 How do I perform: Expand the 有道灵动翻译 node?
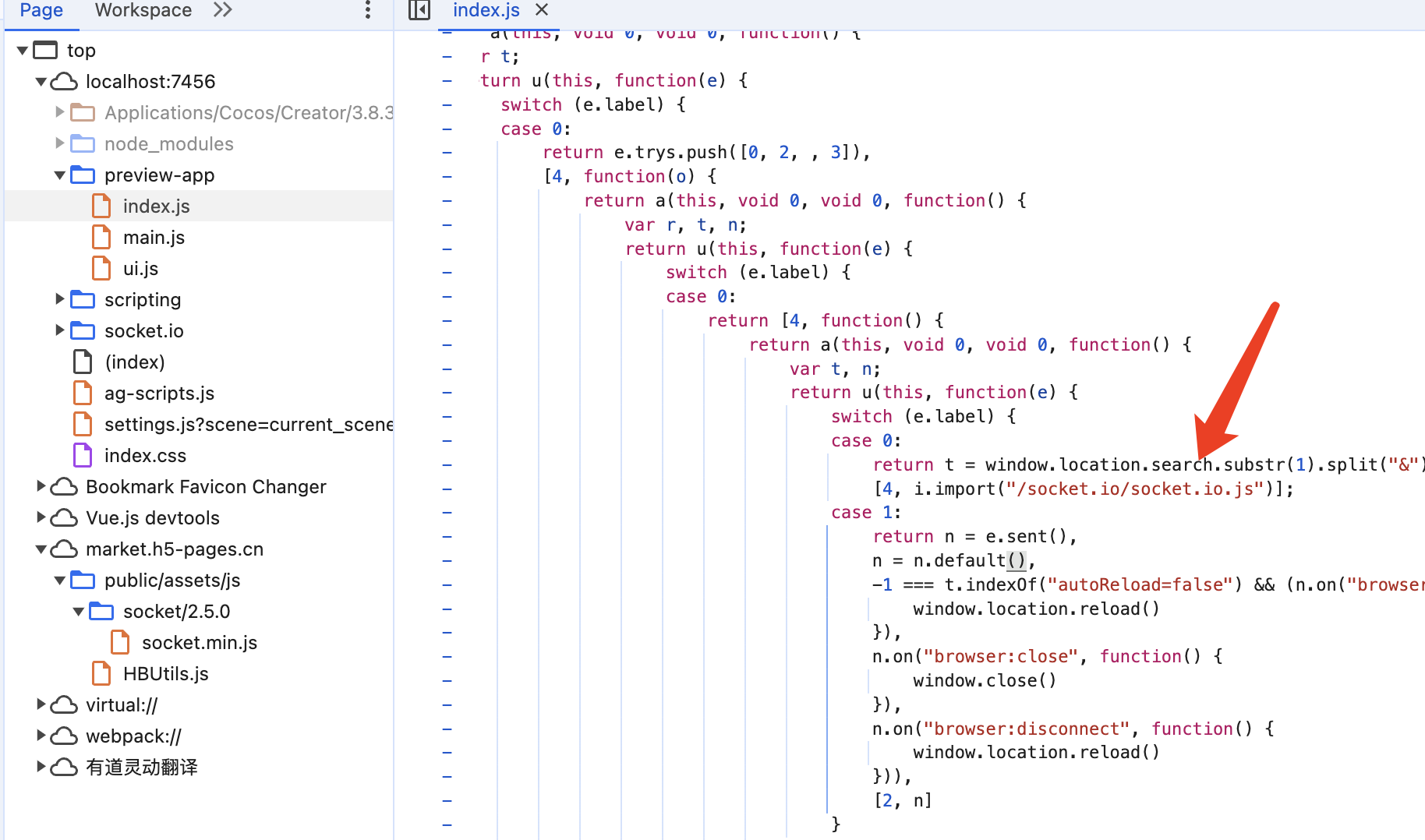[41, 767]
